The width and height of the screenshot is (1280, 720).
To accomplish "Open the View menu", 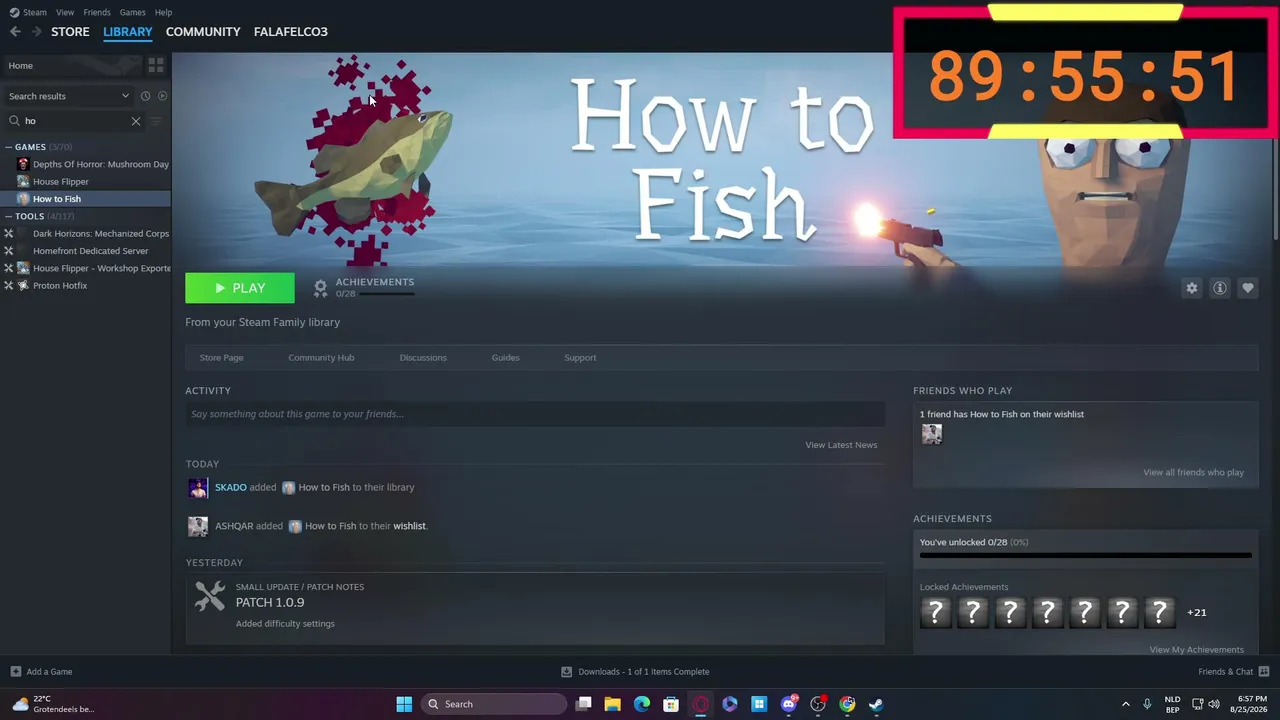I will tap(65, 12).
